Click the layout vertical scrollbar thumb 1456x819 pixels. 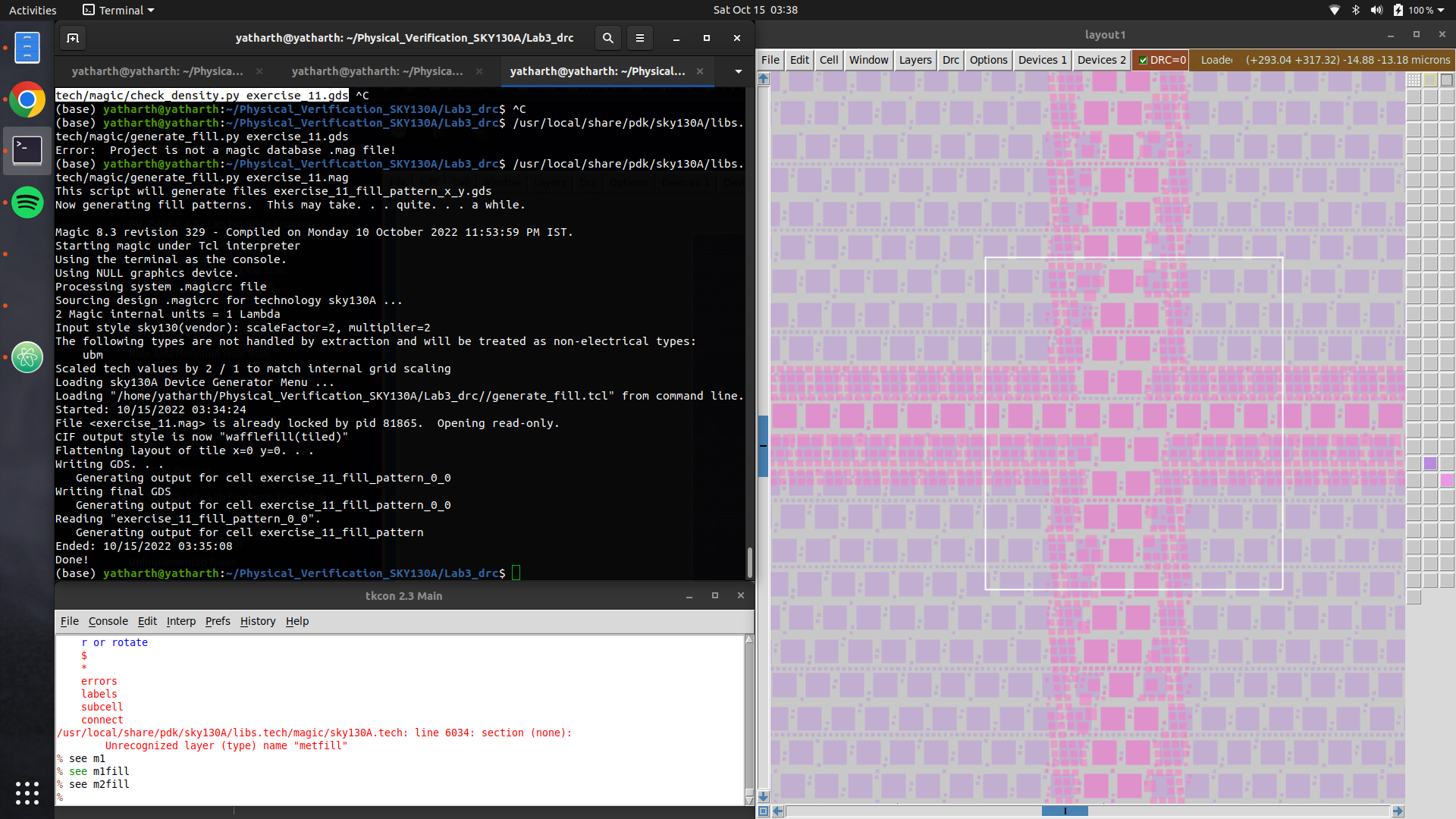tap(764, 446)
